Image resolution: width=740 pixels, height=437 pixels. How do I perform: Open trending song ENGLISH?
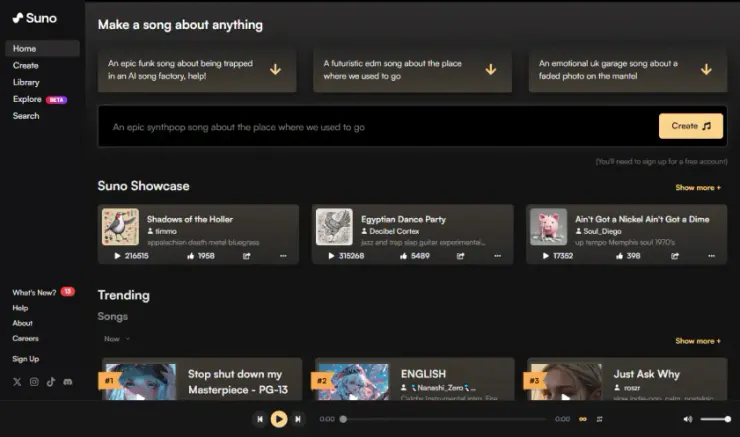tap(423, 374)
